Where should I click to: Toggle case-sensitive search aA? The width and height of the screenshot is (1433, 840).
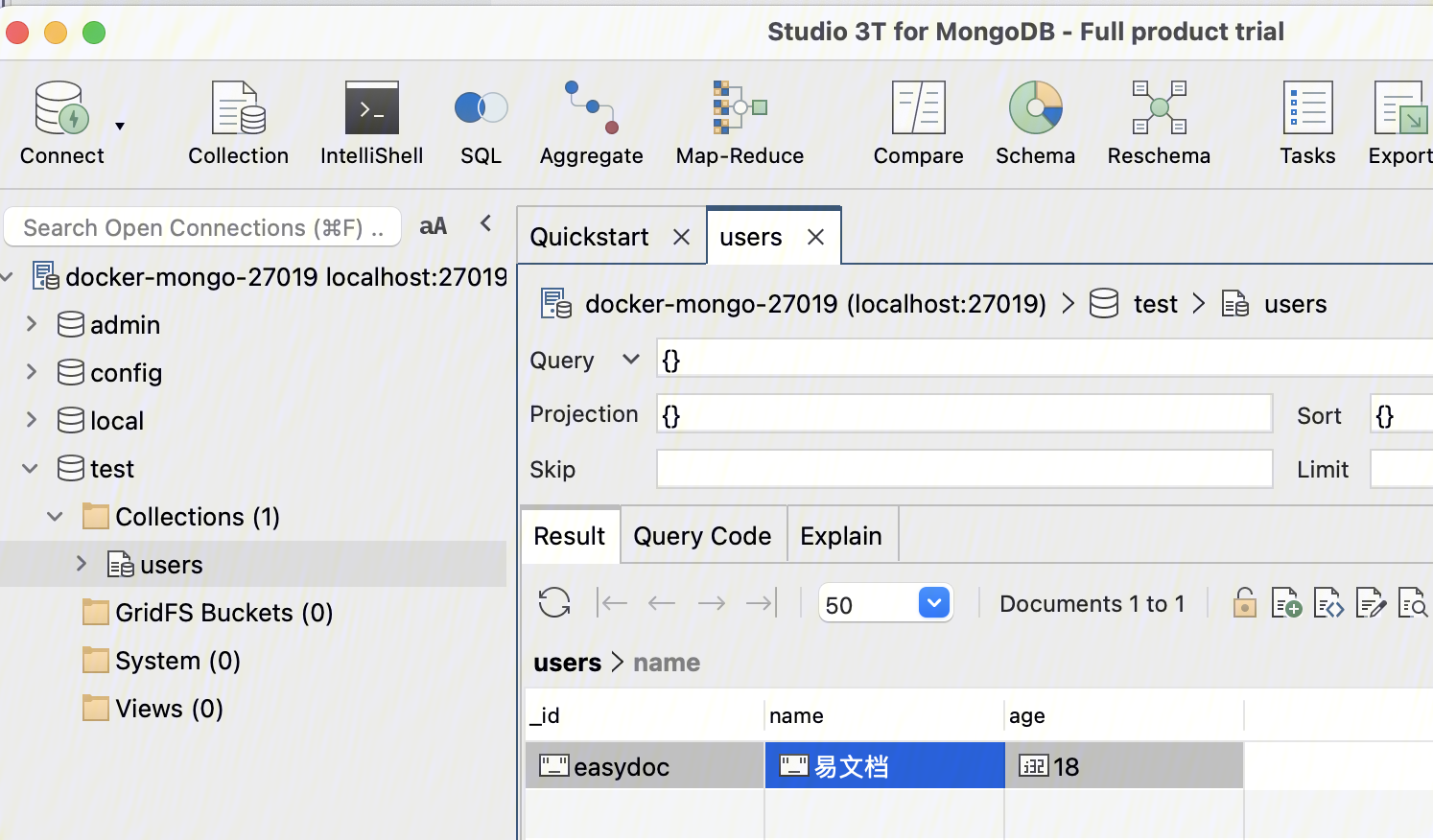[434, 226]
